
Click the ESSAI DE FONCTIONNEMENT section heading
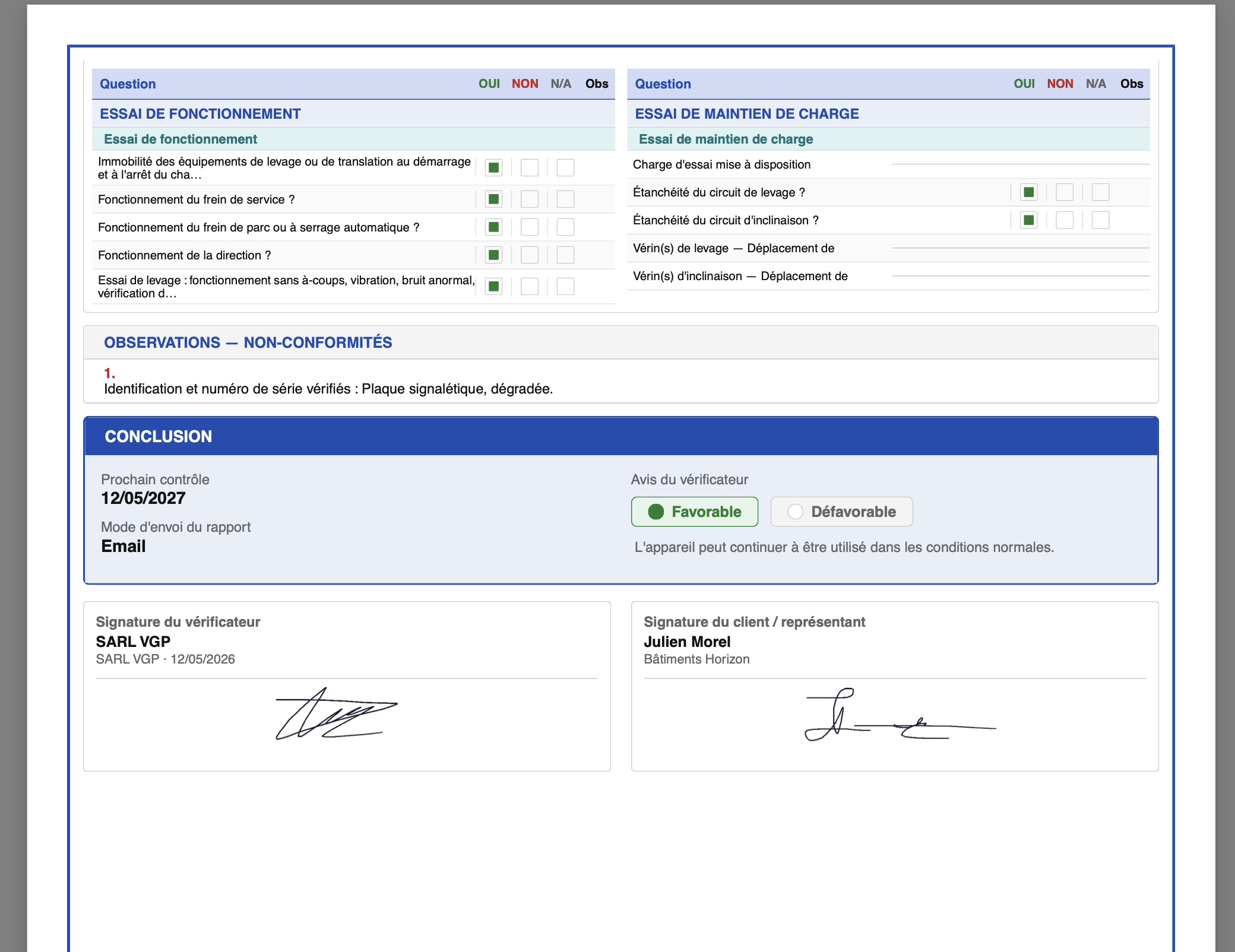200,114
